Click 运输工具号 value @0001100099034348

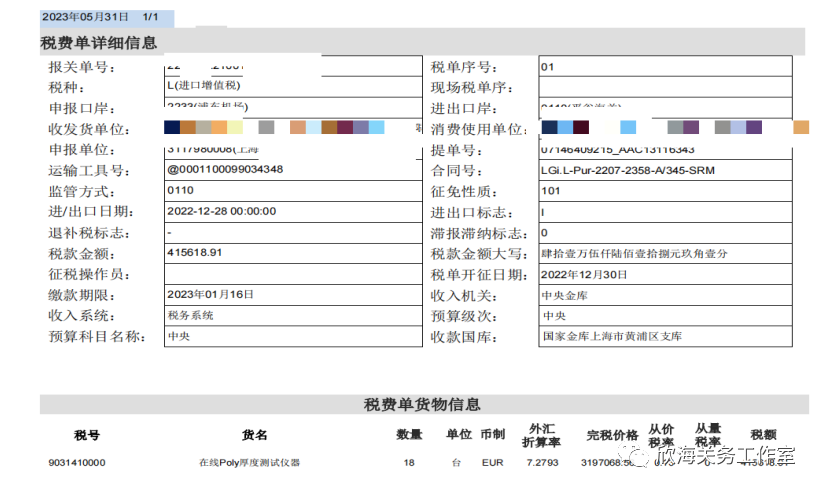225,169
